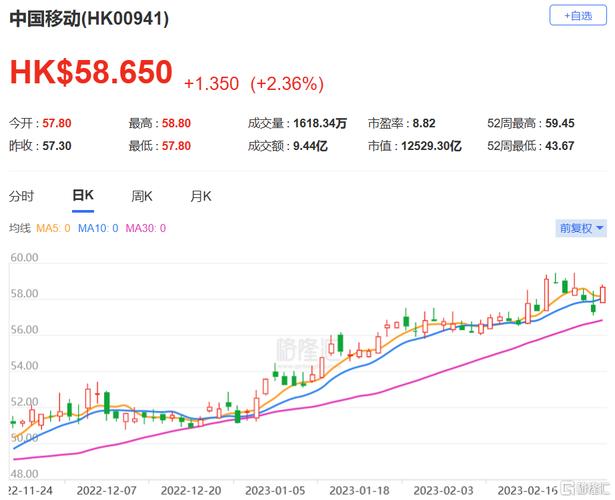Click the 成交量 value 1618.34万

point(320,124)
